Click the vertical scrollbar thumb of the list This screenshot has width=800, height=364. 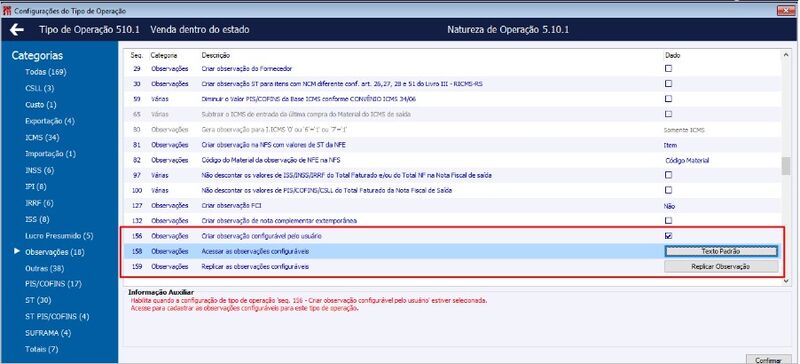786,167
